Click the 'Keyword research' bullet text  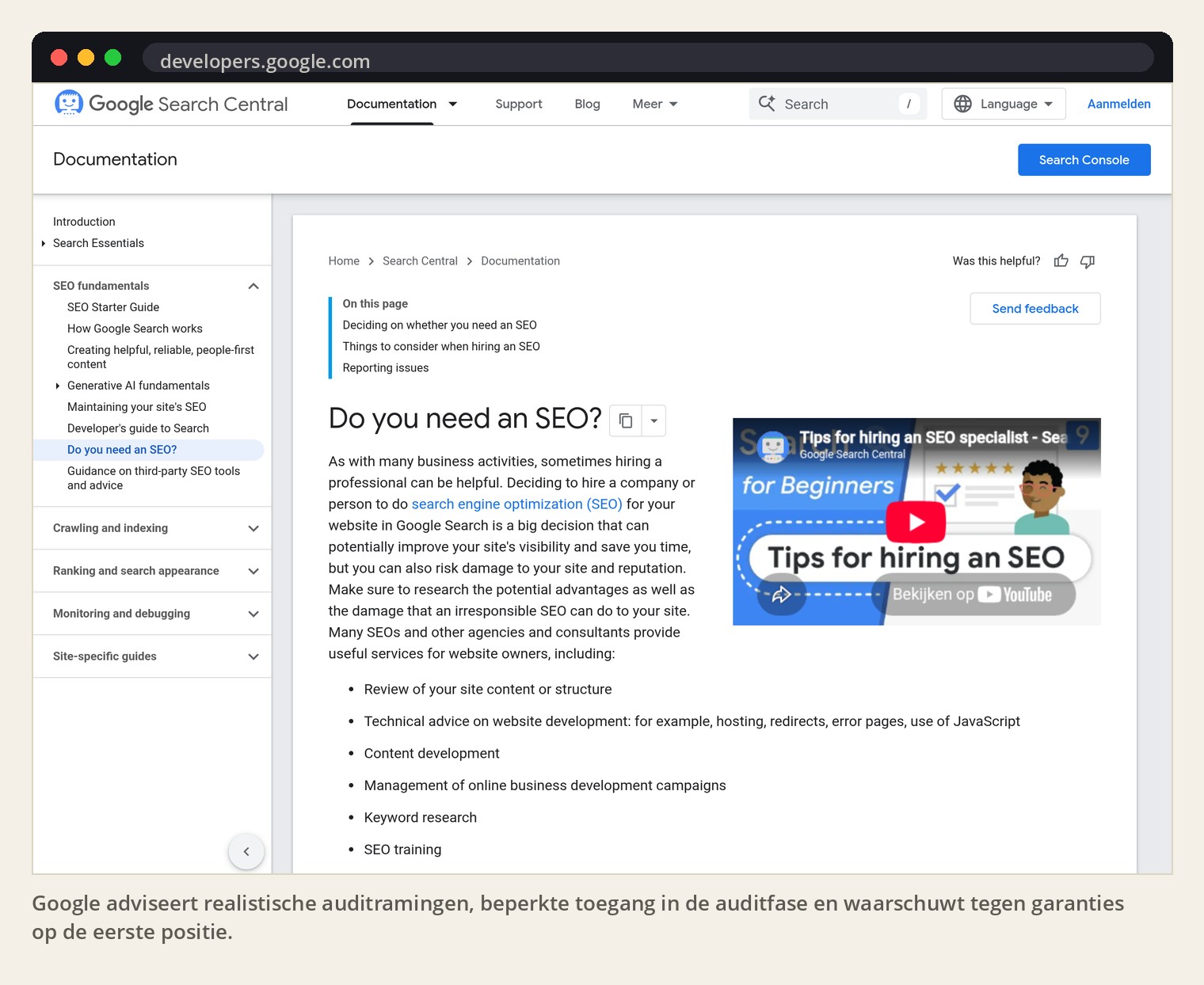(x=421, y=817)
